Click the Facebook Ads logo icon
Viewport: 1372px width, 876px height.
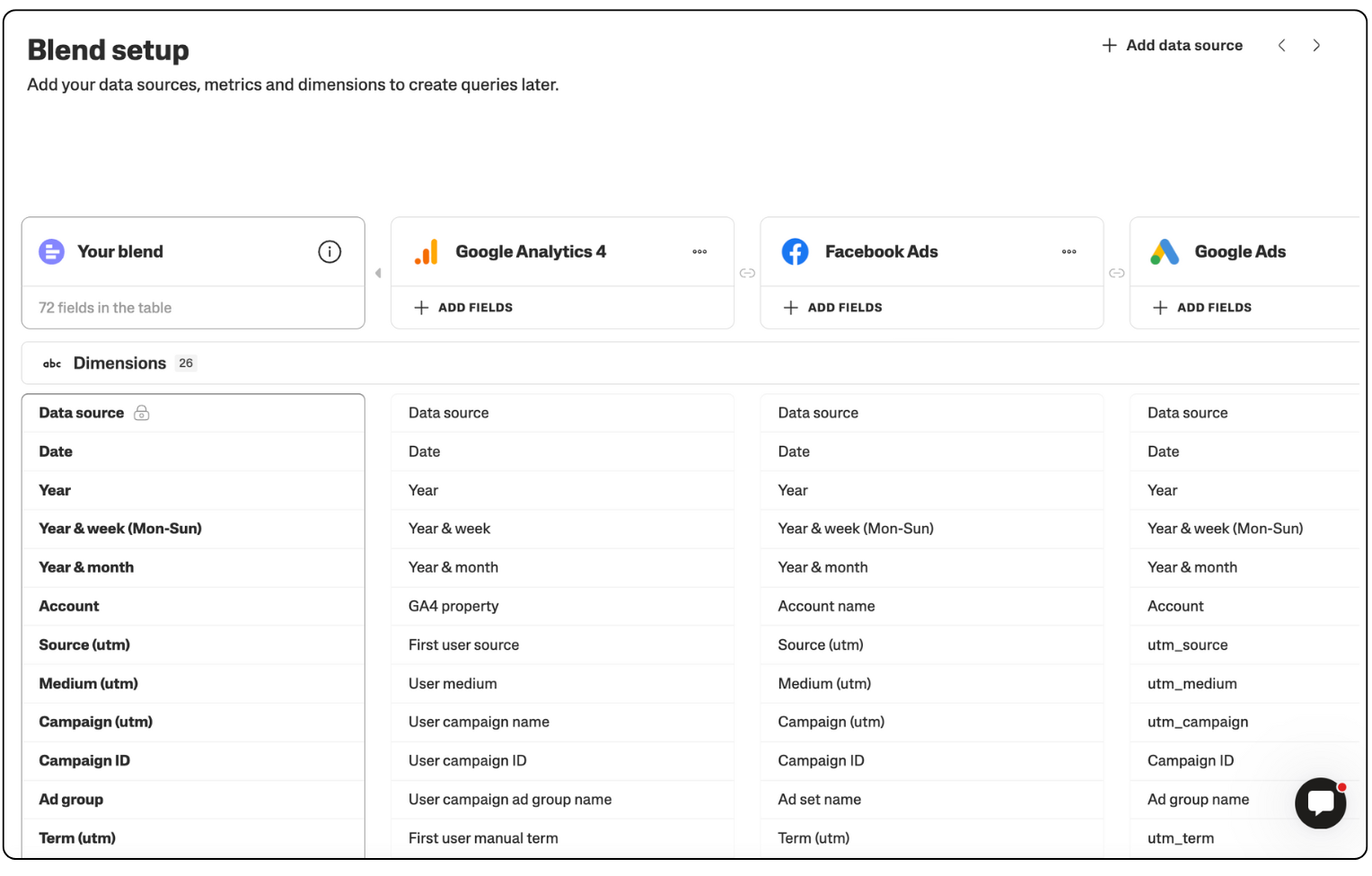(795, 252)
